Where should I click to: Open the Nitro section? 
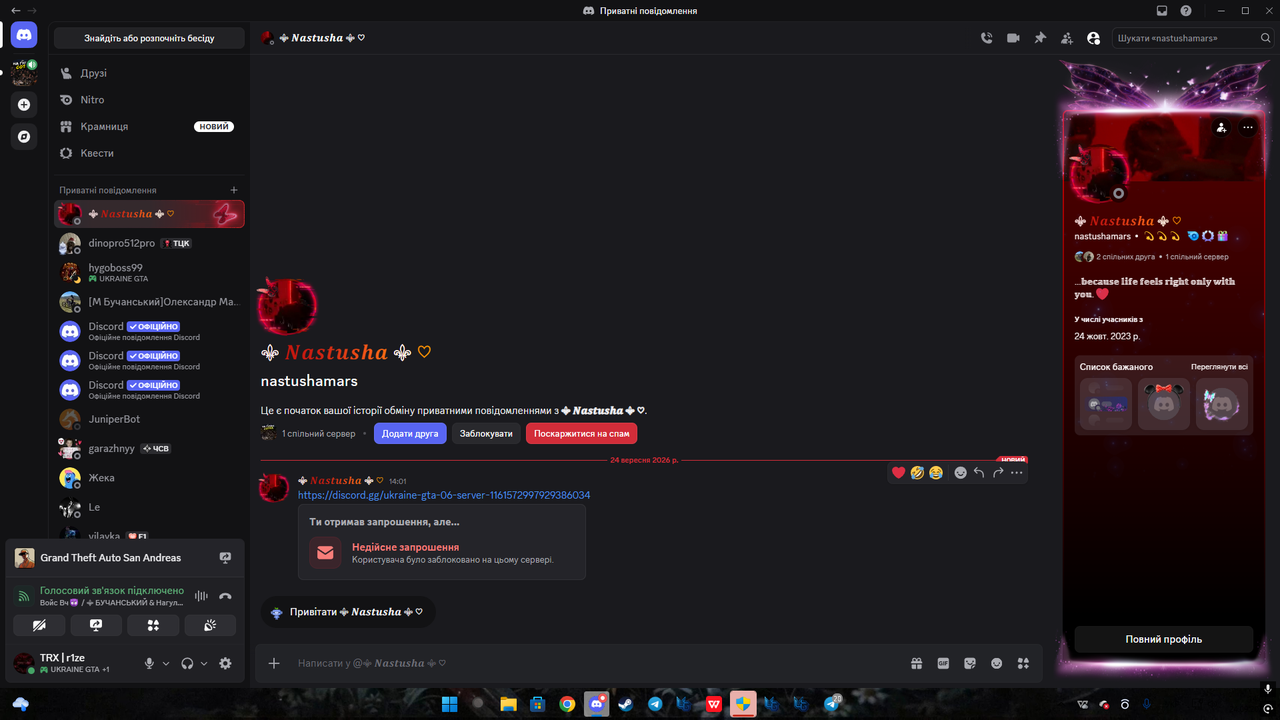click(x=149, y=100)
